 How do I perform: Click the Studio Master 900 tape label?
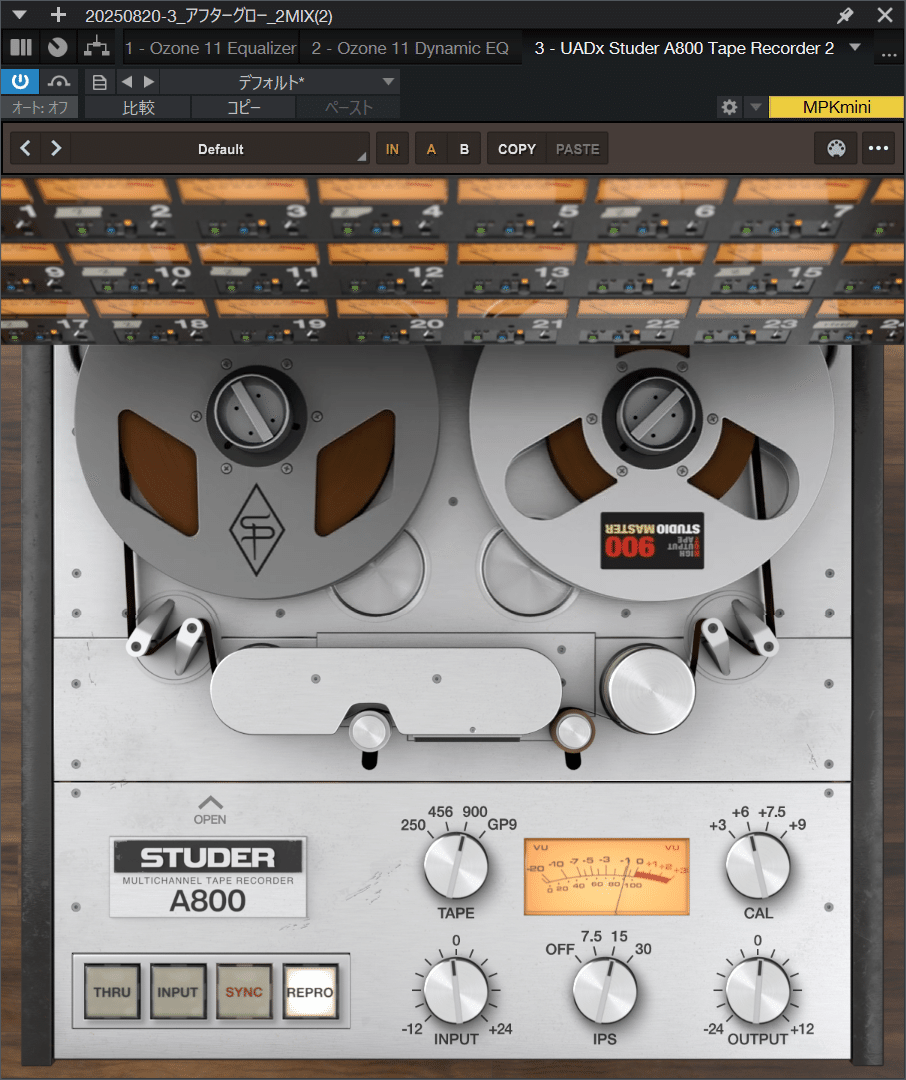click(652, 540)
